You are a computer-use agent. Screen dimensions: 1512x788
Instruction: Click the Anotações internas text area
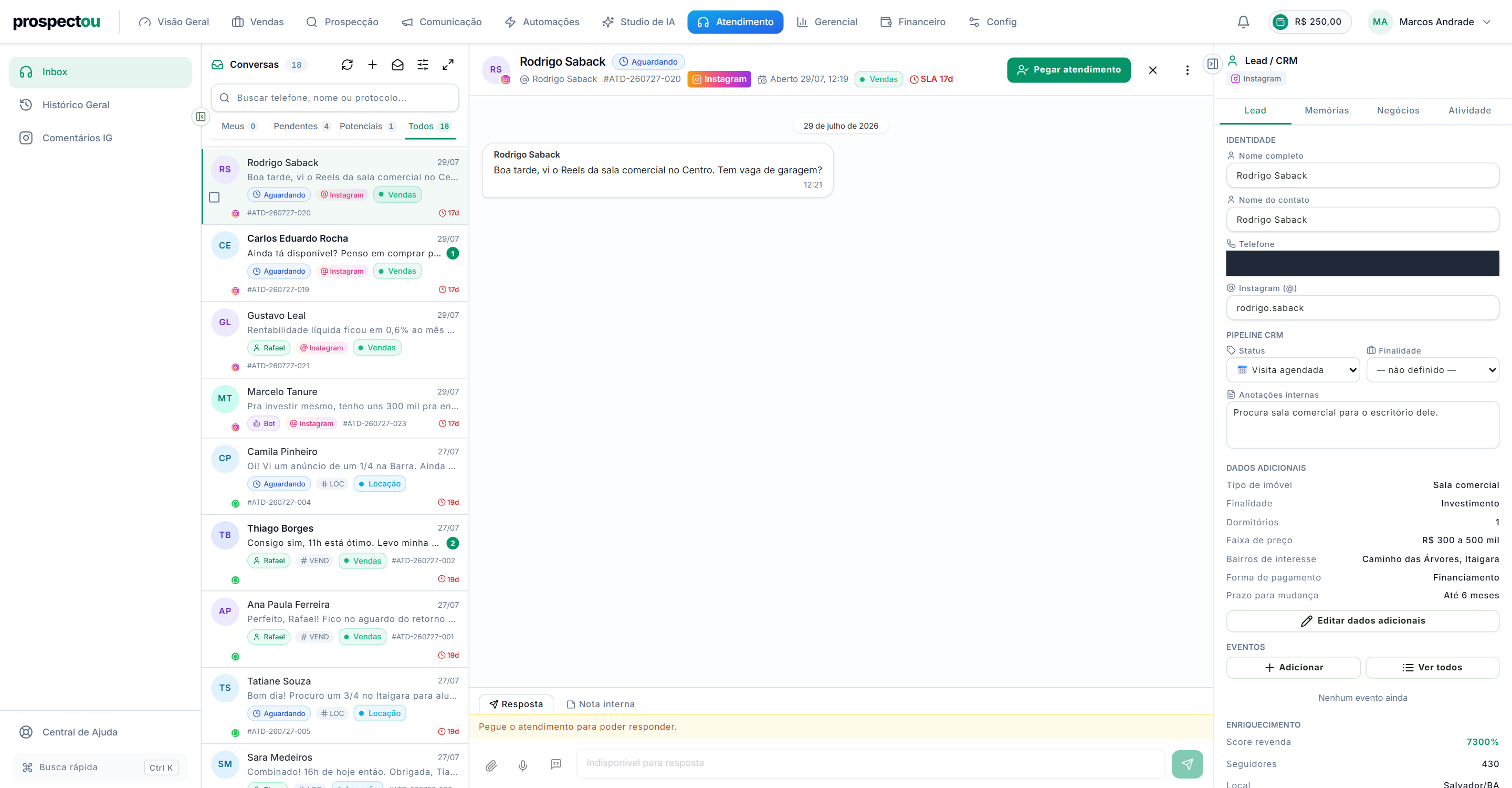[1362, 425]
